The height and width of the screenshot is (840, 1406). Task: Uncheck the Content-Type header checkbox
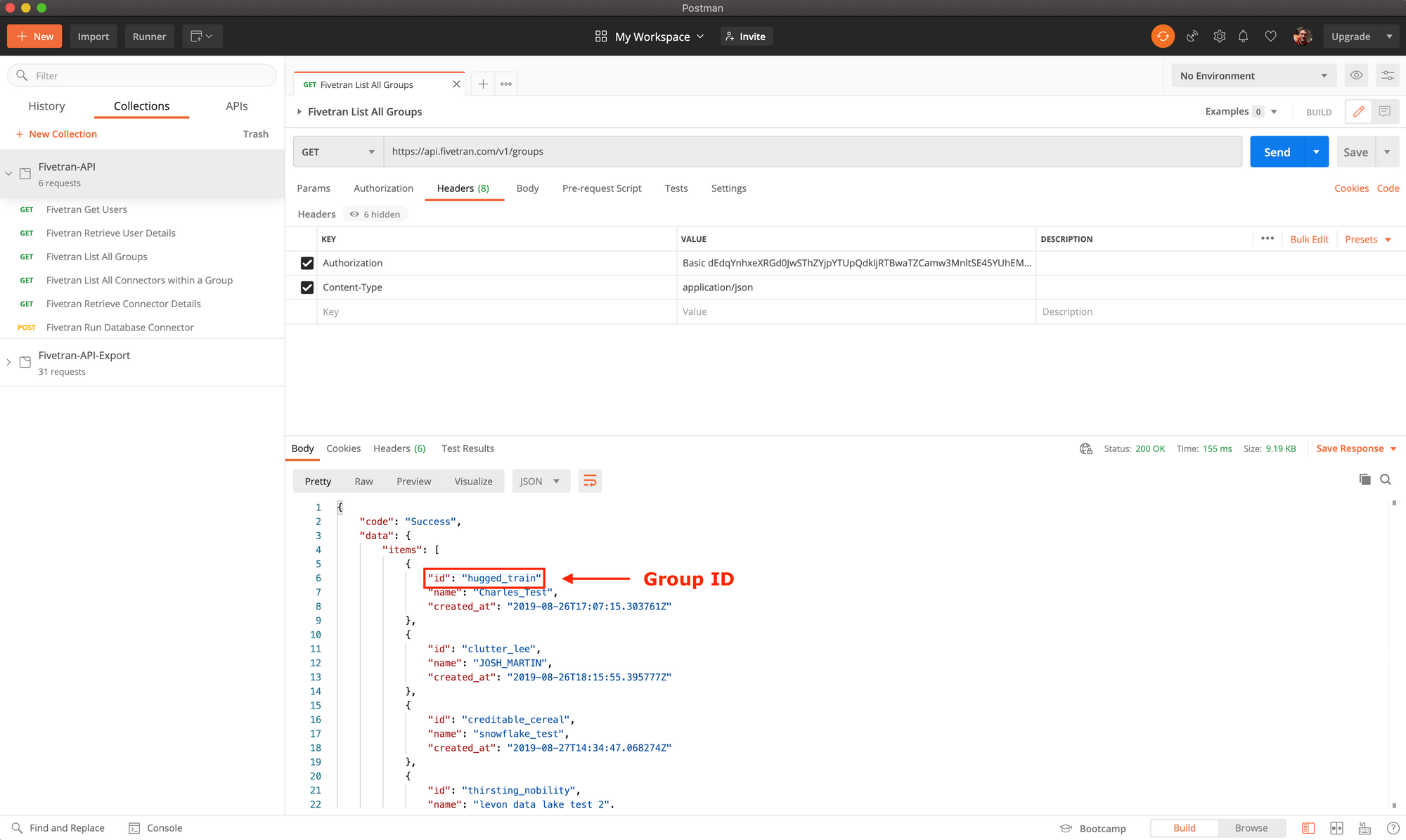pos(307,287)
